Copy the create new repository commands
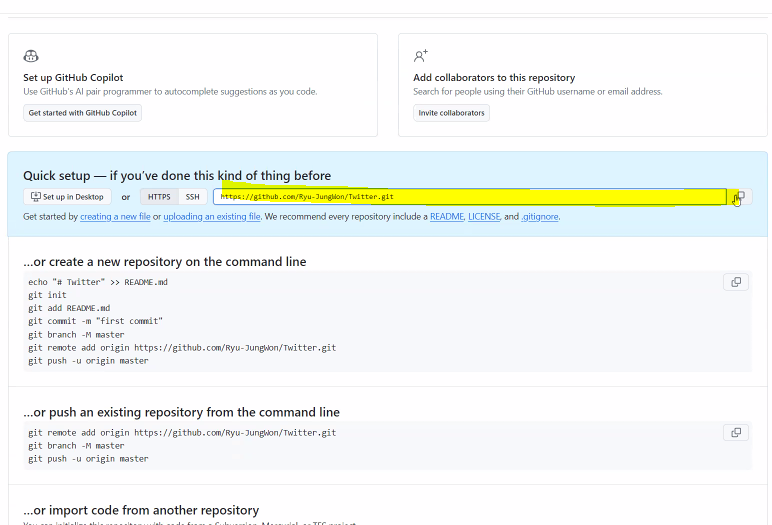This screenshot has width=772, height=525. click(736, 282)
